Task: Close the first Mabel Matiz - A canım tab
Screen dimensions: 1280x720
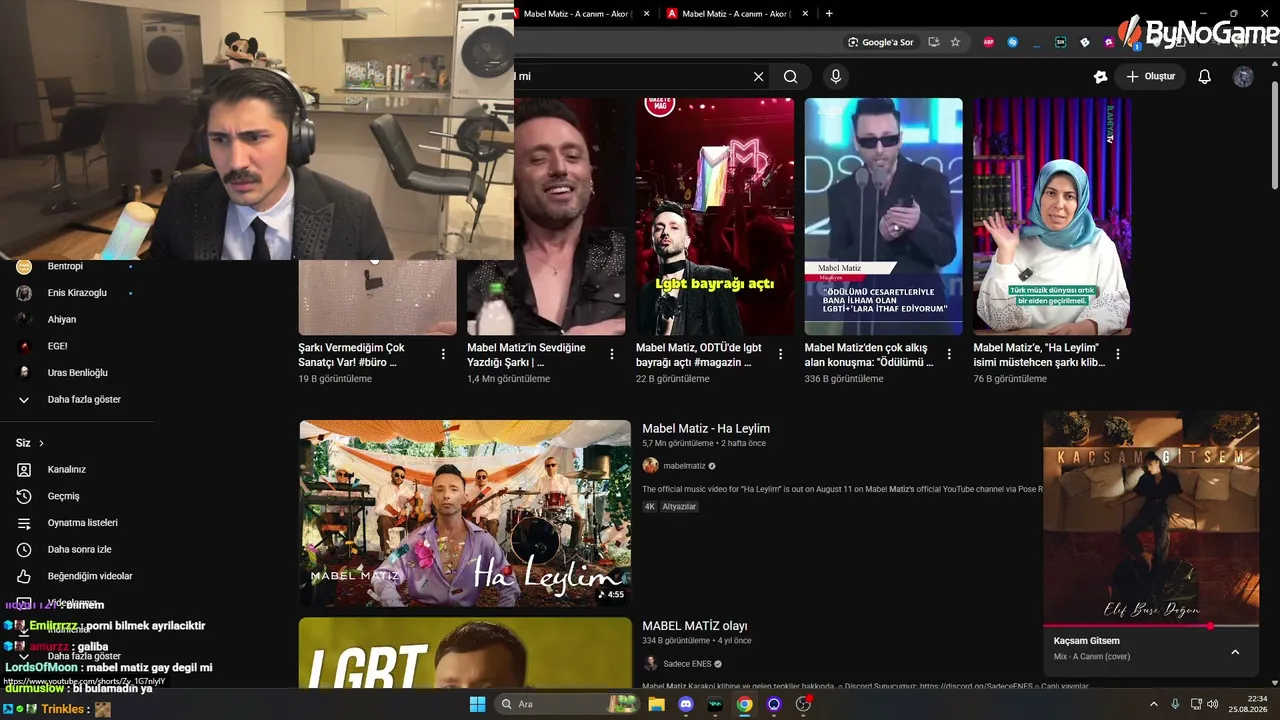Action: pos(647,14)
